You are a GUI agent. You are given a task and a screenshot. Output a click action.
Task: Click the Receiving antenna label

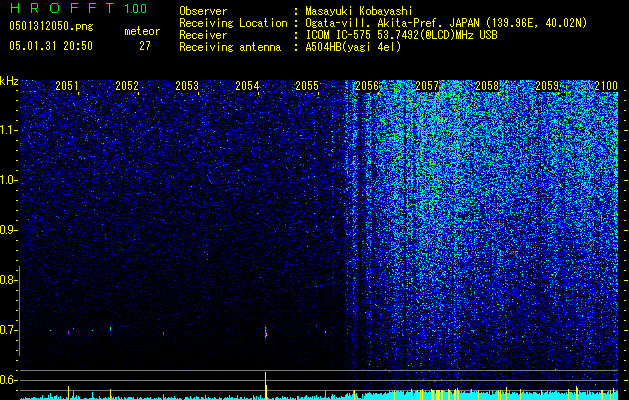[x=230, y=47]
